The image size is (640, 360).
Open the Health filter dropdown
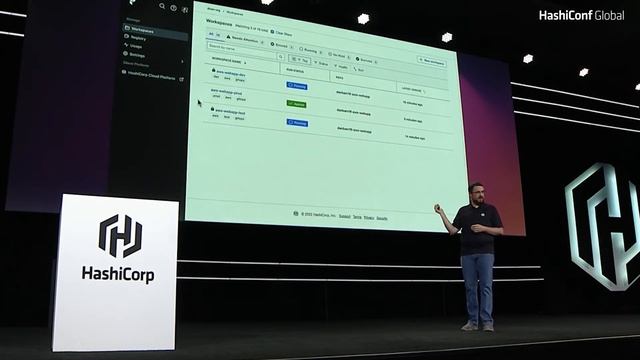[x=341, y=67]
